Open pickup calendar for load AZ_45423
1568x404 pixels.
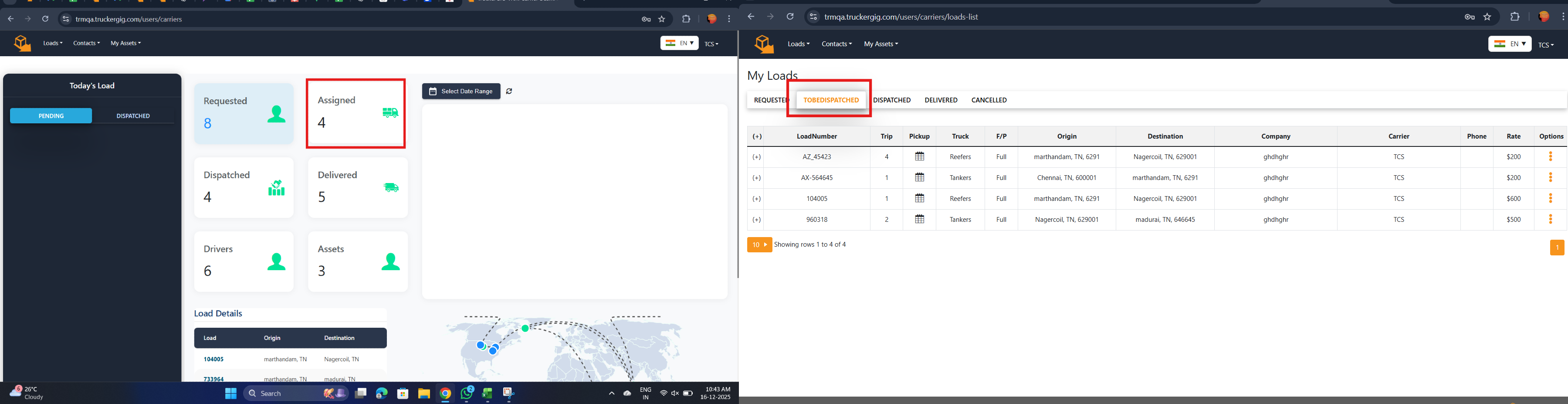click(920, 157)
